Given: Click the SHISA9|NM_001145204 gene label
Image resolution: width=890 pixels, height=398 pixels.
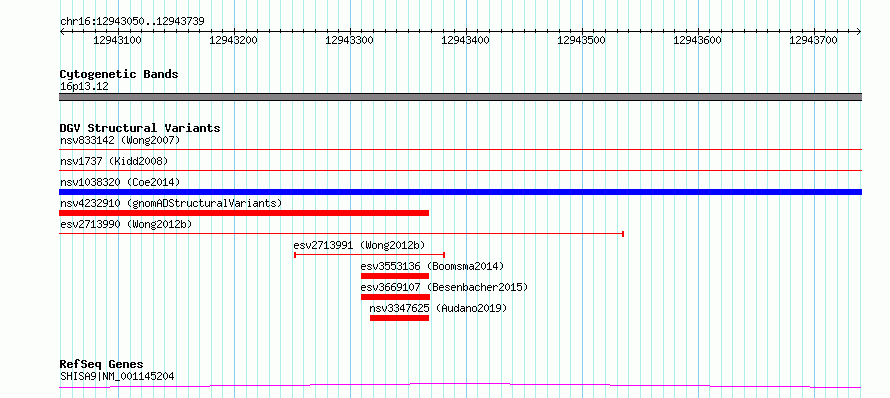Looking at the screenshot, I should [117, 376].
